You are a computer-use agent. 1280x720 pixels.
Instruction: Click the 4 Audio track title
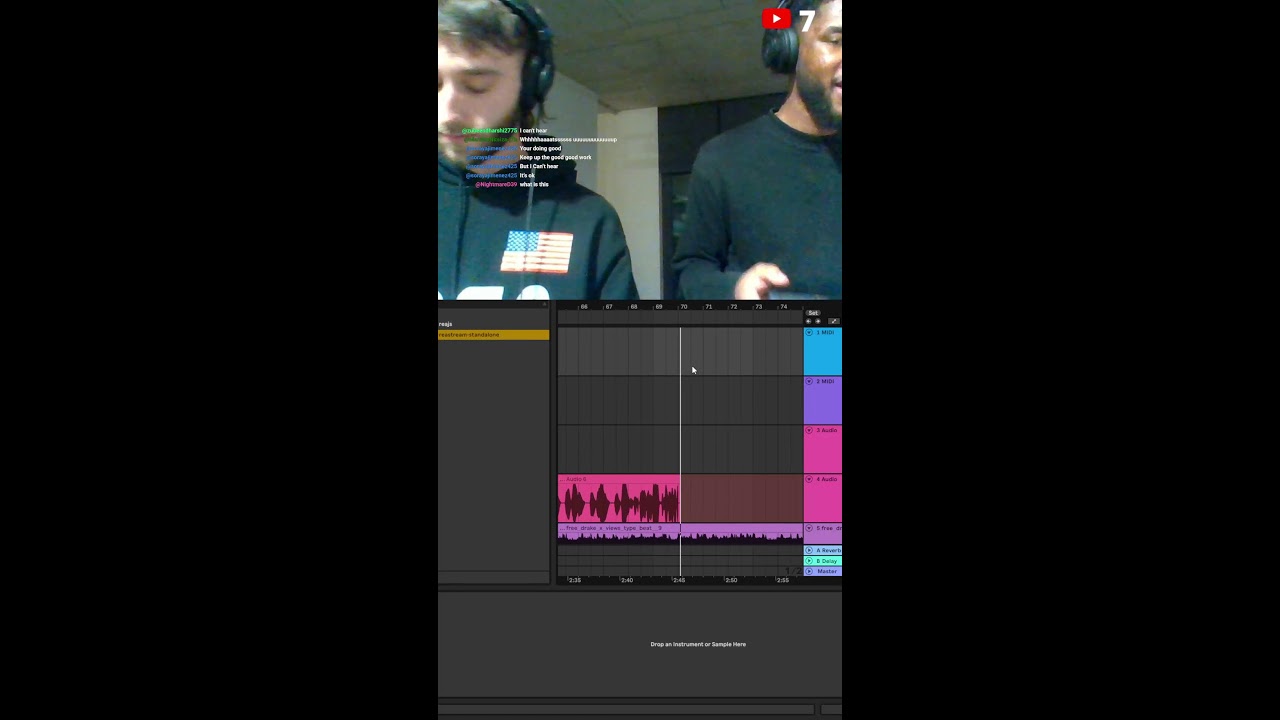827,479
